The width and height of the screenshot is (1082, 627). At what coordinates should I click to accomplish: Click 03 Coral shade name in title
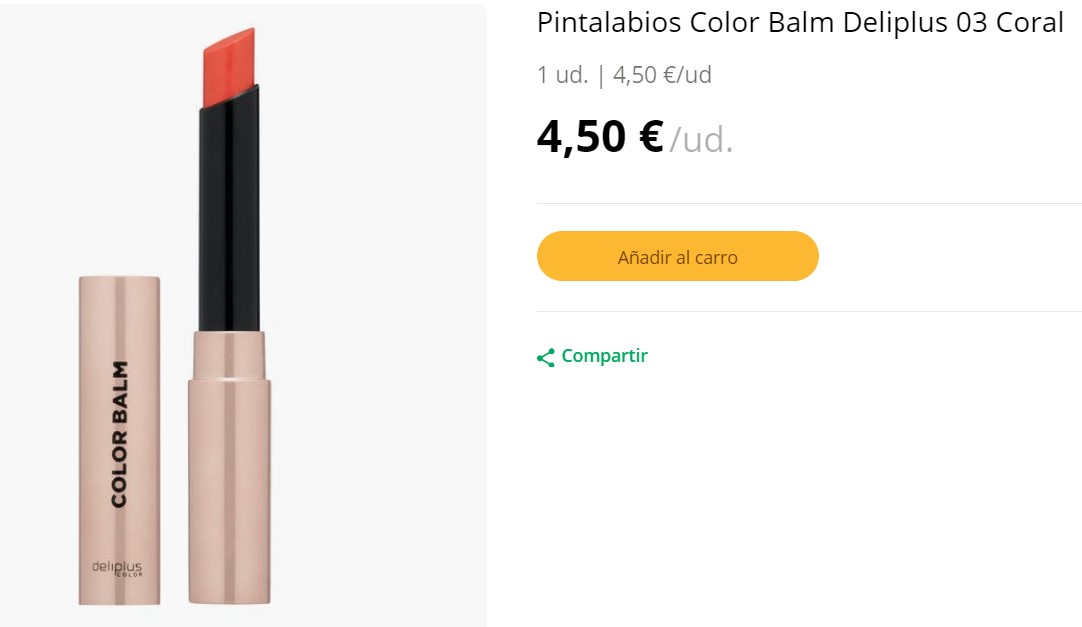(x=1010, y=23)
